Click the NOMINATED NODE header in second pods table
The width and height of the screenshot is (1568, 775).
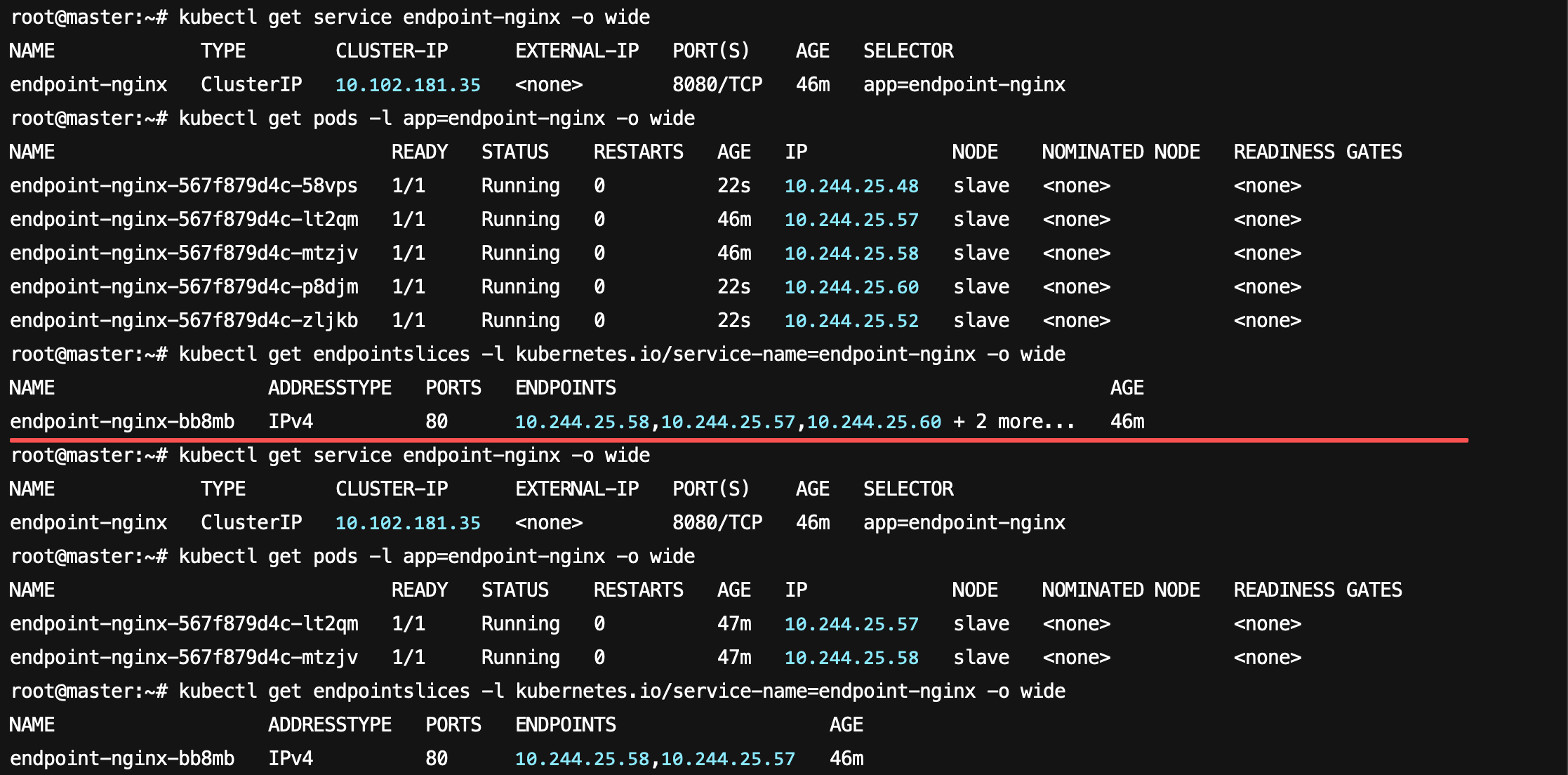click(1121, 590)
